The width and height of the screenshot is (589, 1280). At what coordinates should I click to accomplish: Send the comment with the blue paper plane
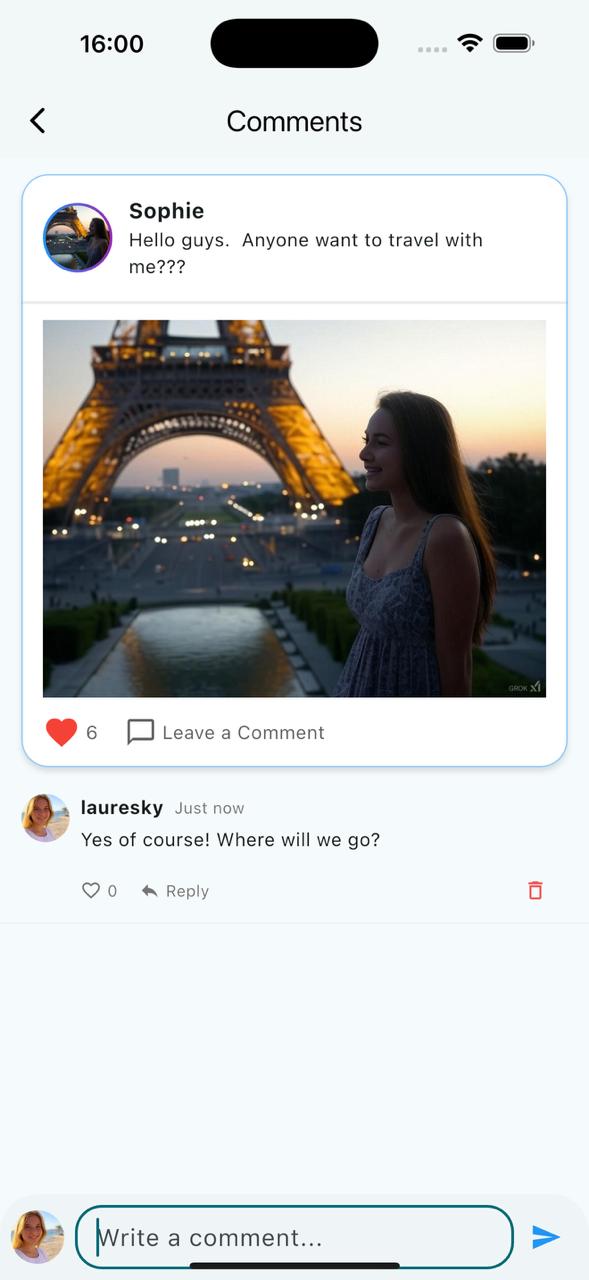click(x=545, y=1237)
